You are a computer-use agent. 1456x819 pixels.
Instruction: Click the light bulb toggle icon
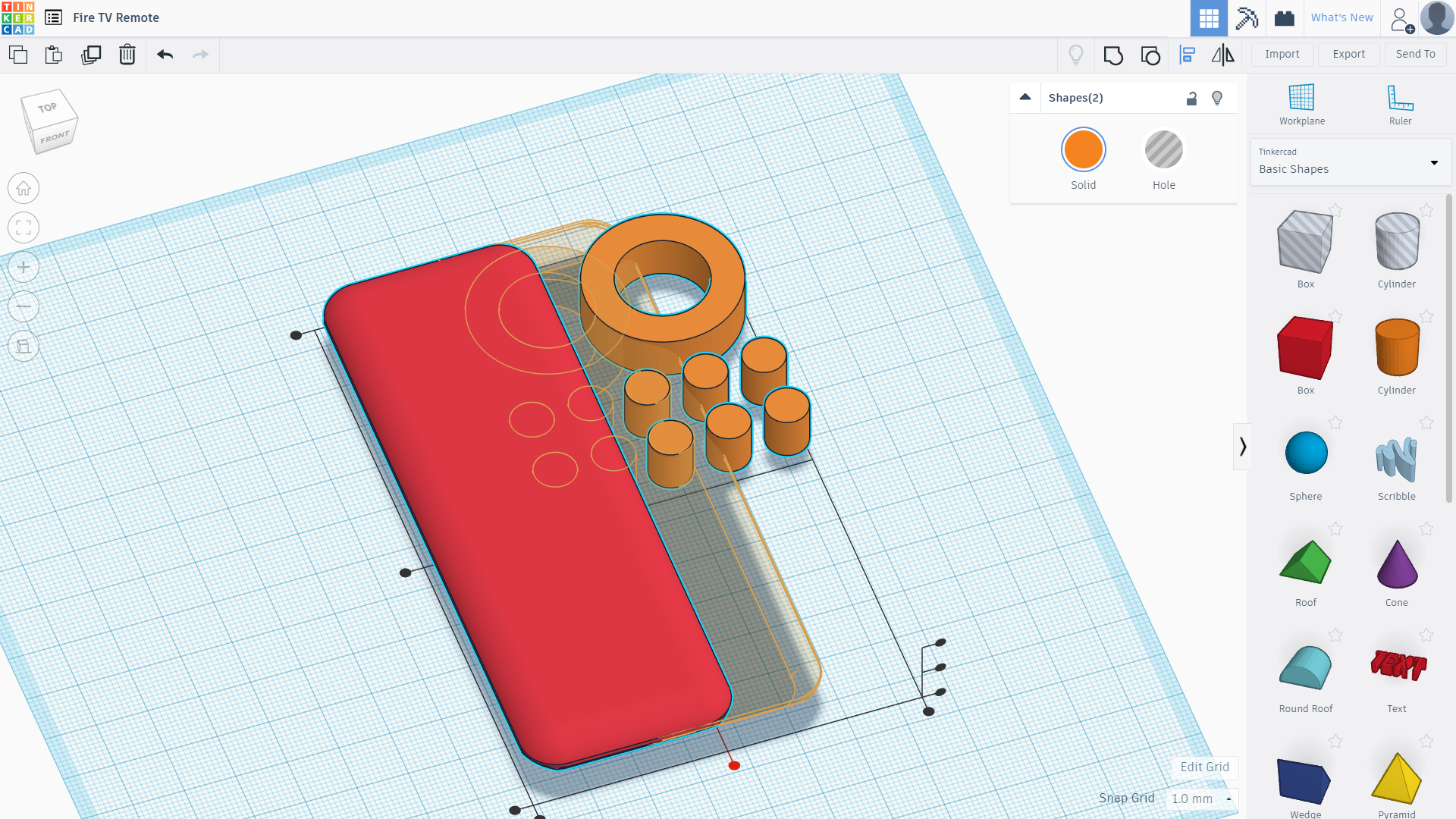click(x=1077, y=55)
